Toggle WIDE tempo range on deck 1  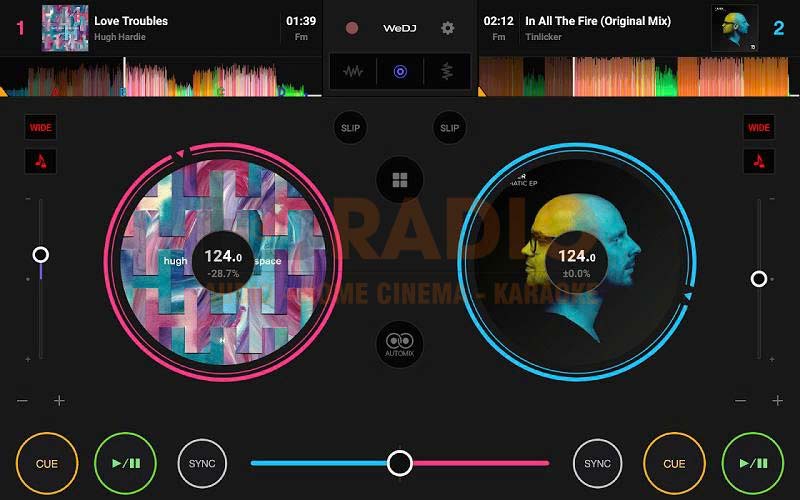[41, 127]
